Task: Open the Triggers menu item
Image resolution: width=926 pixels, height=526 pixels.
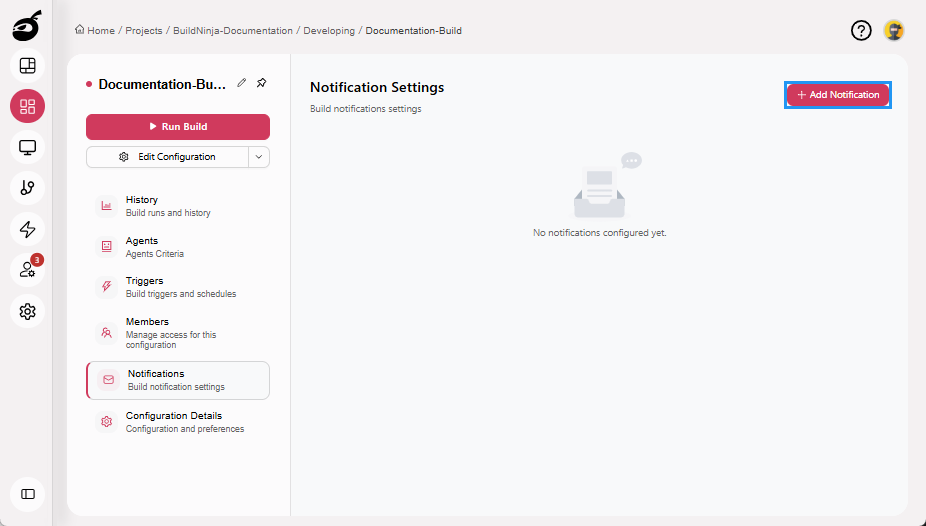Action: pos(178,287)
